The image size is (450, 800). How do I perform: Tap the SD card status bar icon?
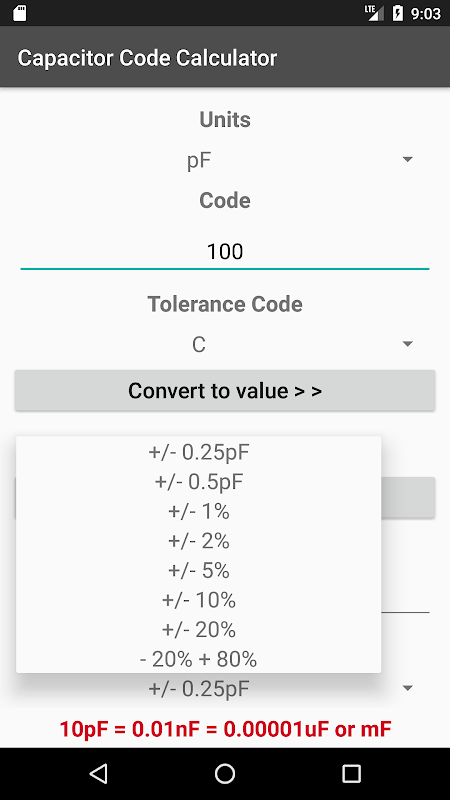tap(19, 13)
